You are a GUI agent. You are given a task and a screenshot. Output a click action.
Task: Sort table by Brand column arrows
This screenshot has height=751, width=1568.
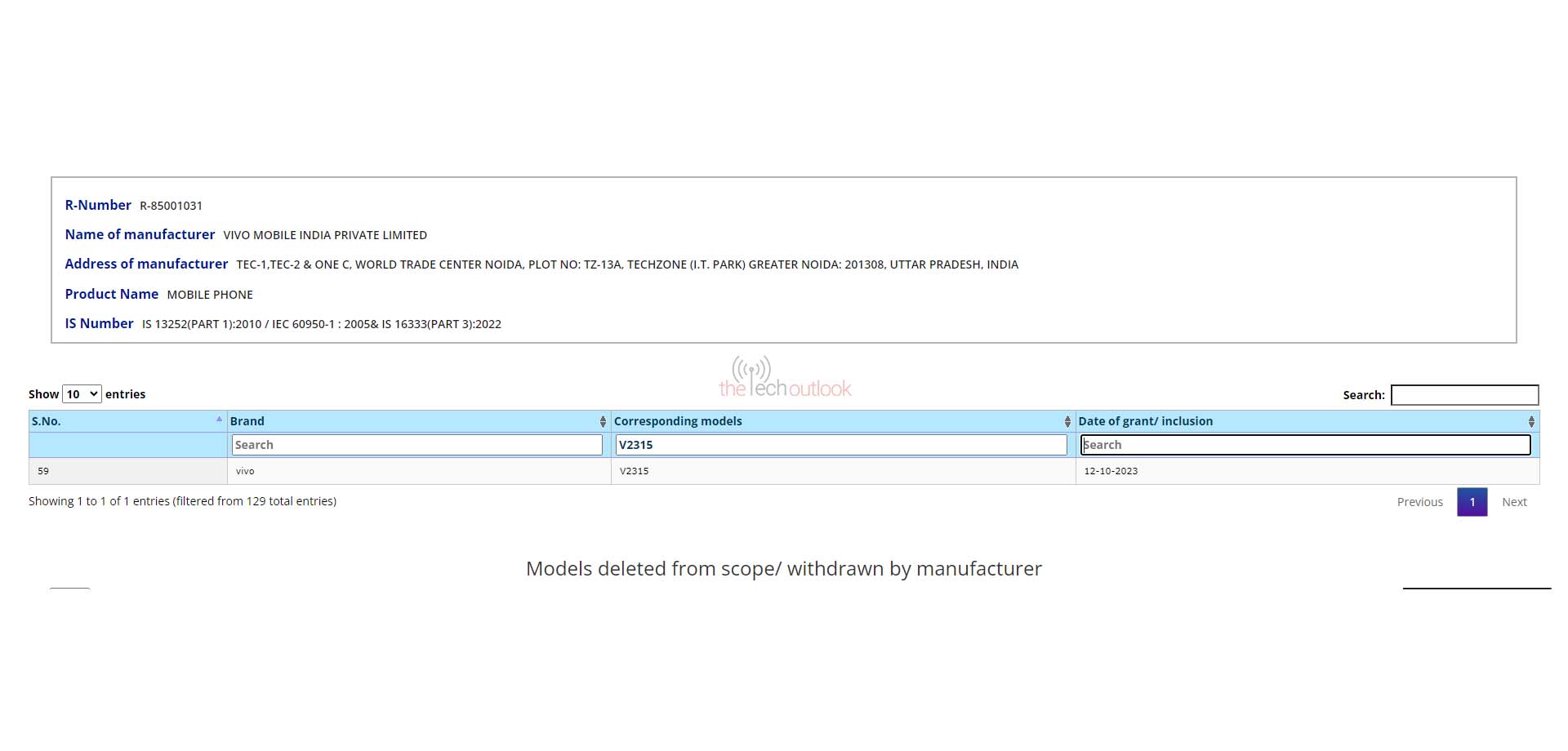tap(603, 421)
